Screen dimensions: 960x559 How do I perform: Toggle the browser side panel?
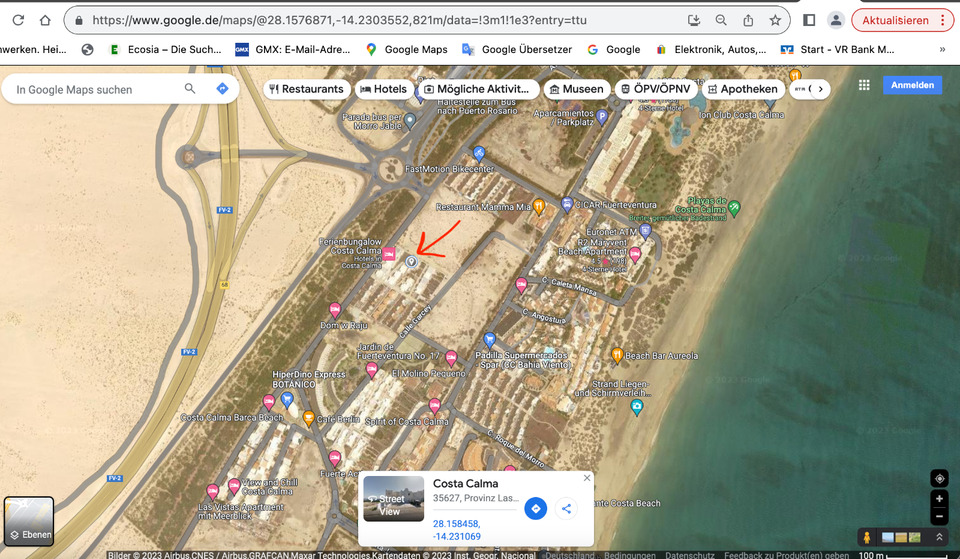click(809, 20)
